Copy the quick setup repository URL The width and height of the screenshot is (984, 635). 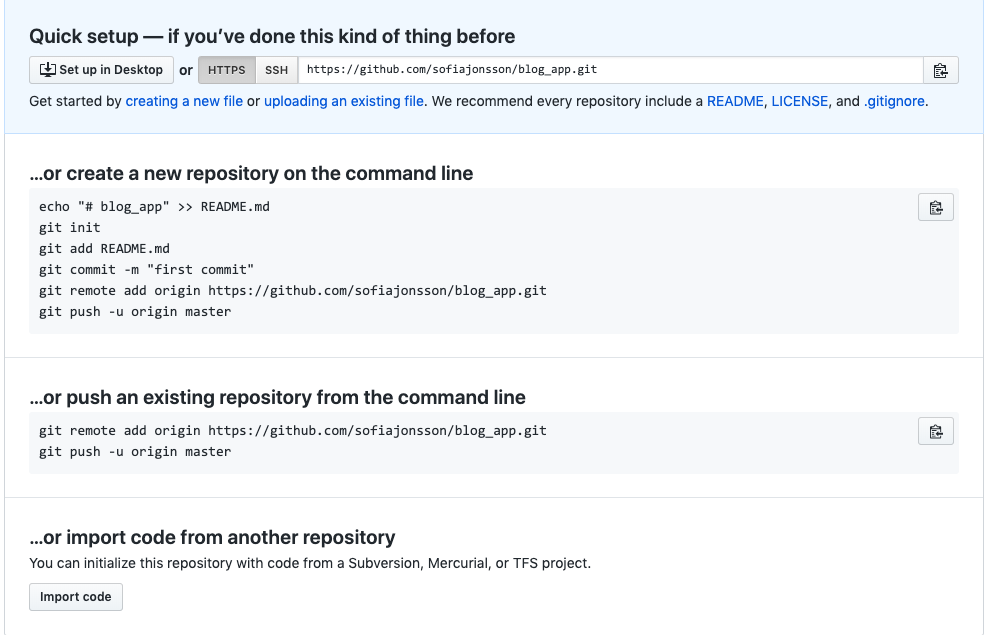point(939,69)
